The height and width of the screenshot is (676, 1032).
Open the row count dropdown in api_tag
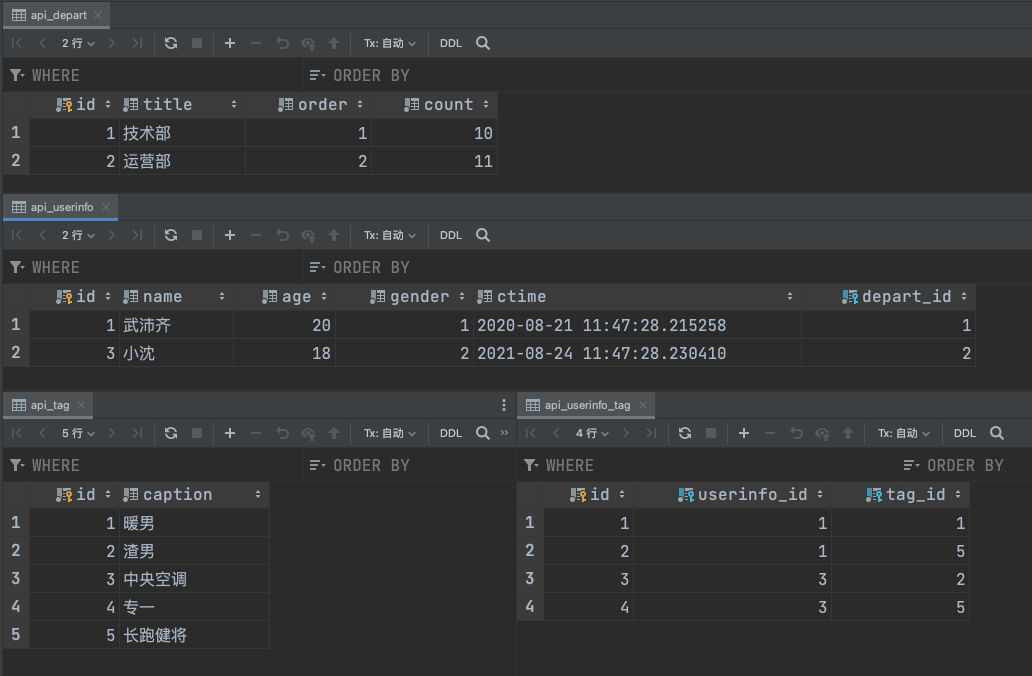[78, 433]
